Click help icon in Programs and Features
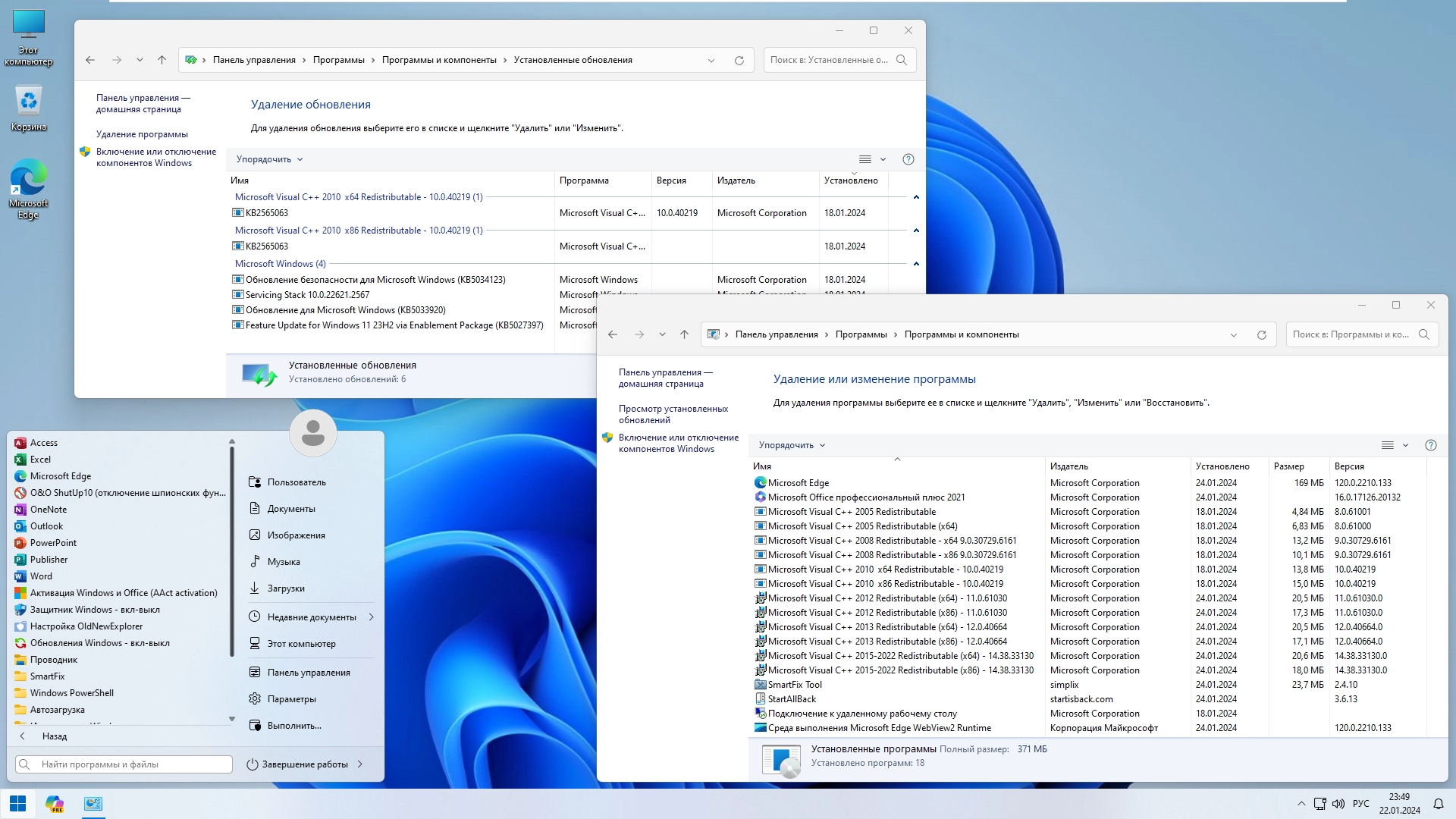 (x=1430, y=445)
